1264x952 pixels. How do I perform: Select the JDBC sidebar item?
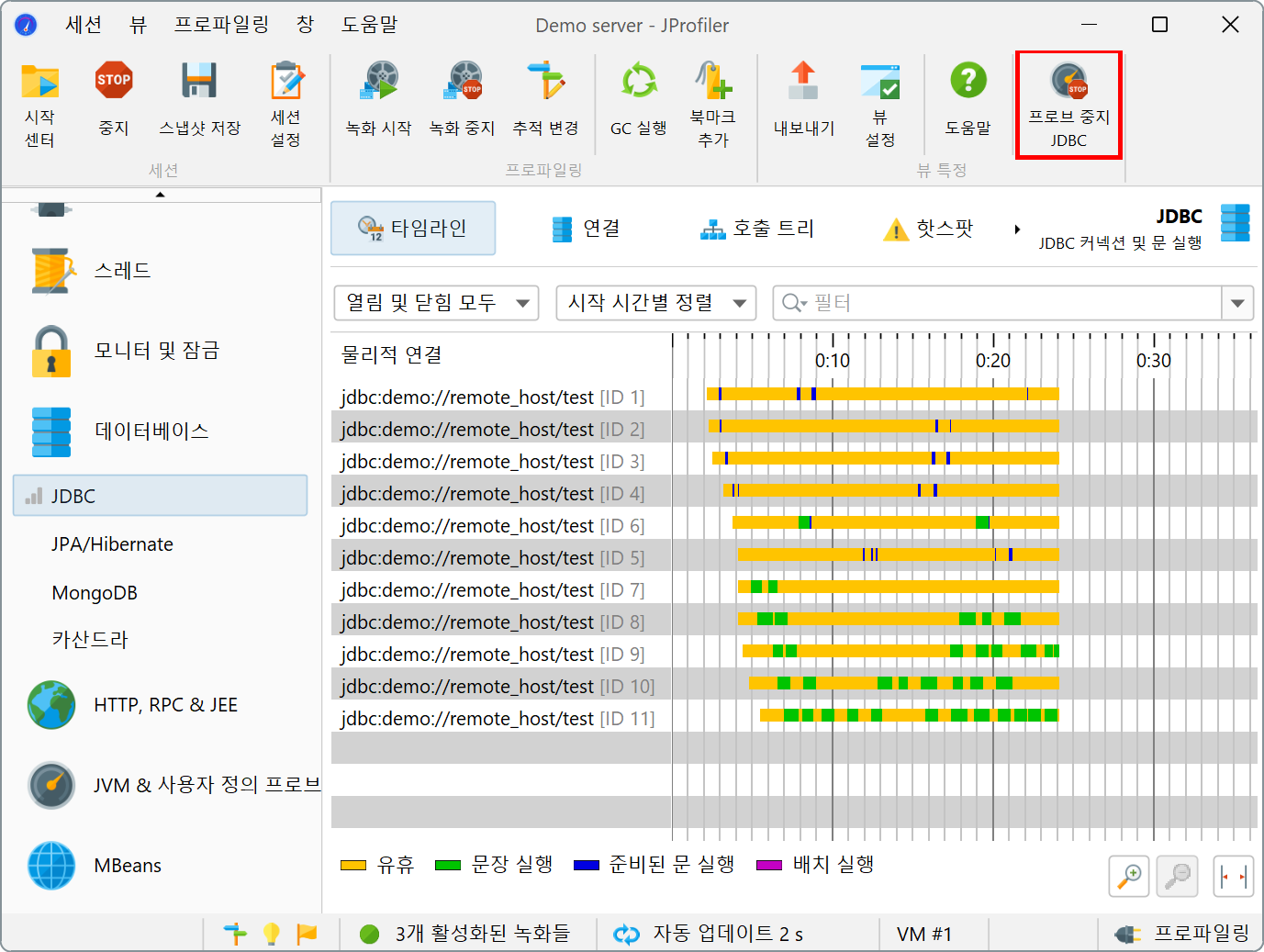161,496
